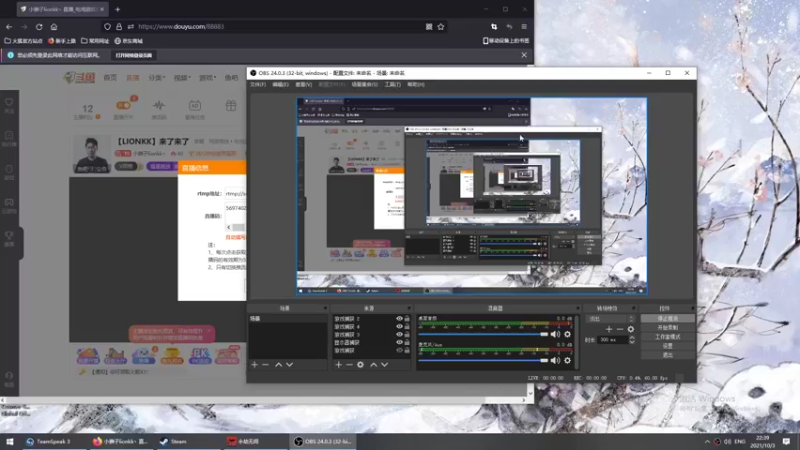The image size is (800, 450).
Task: Toggle lock on 窗口捕获 4 source
Action: 407,327
